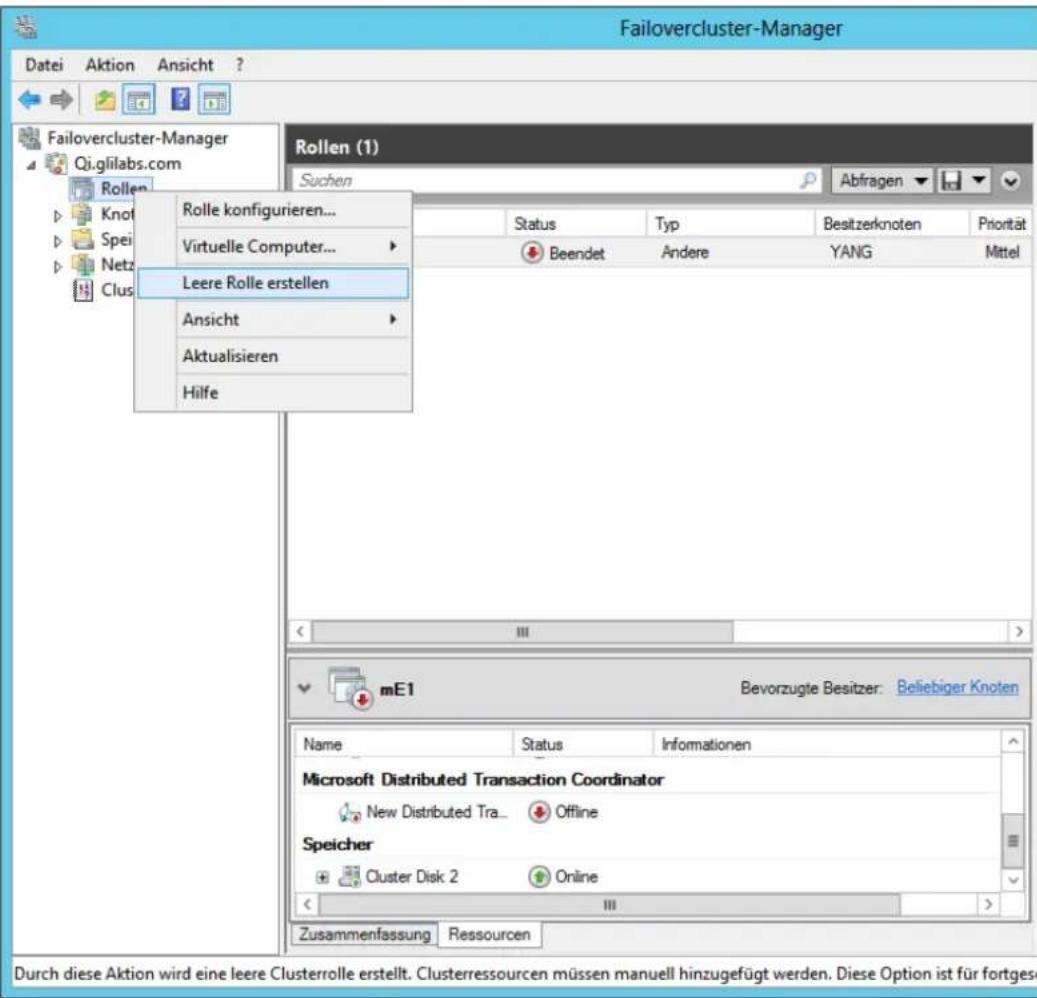Switch to the Zusammenfassung tab
This screenshot has width=1037, height=998.
(364, 934)
